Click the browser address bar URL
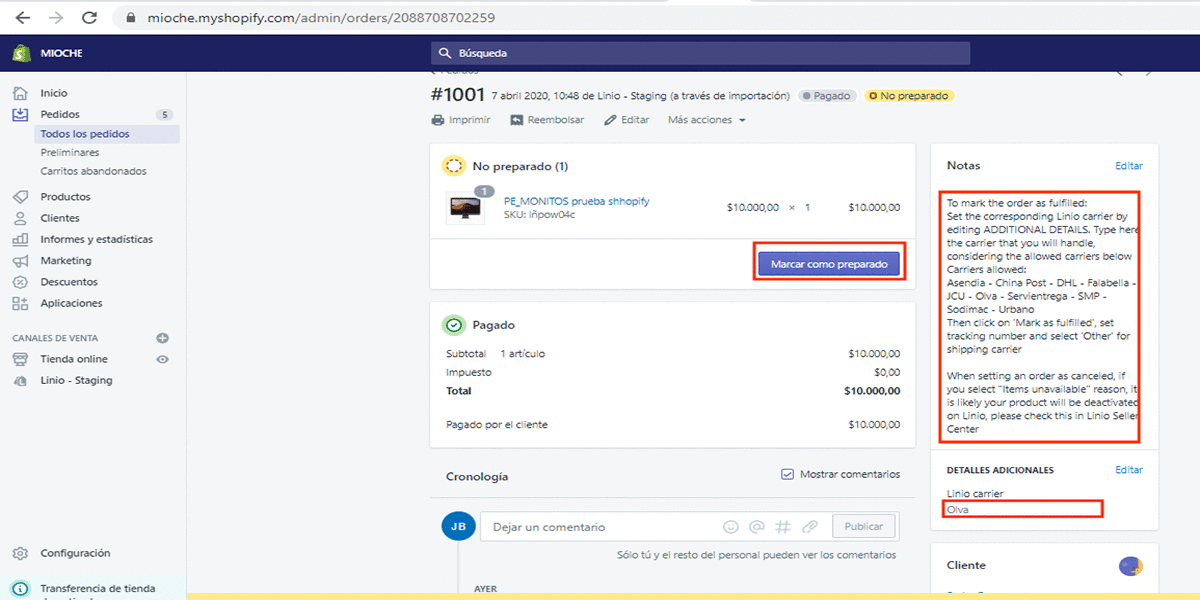 click(x=319, y=18)
